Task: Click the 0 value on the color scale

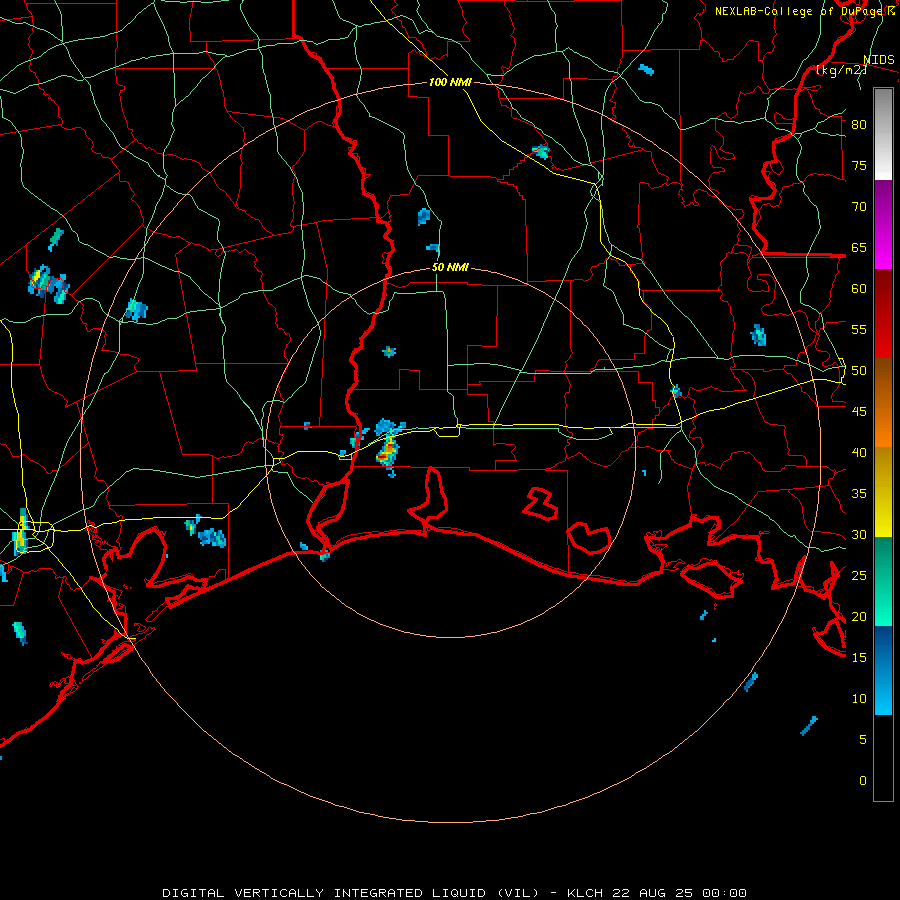Action: (863, 781)
